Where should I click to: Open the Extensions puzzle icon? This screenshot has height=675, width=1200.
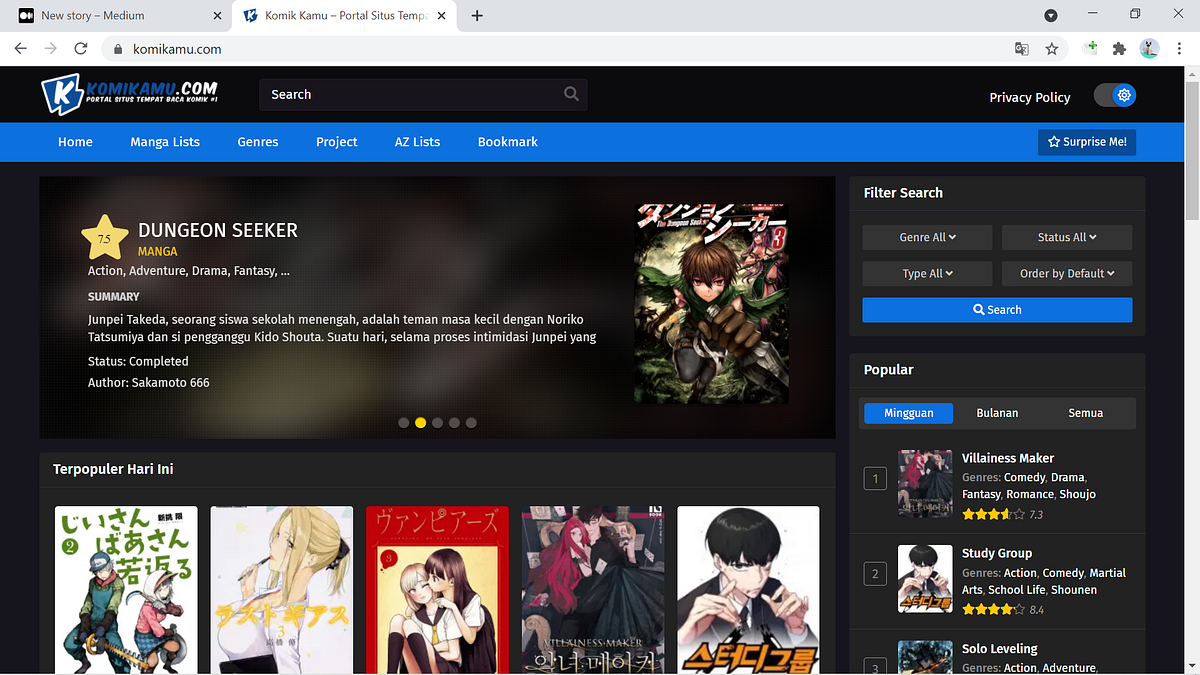(1119, 48)
